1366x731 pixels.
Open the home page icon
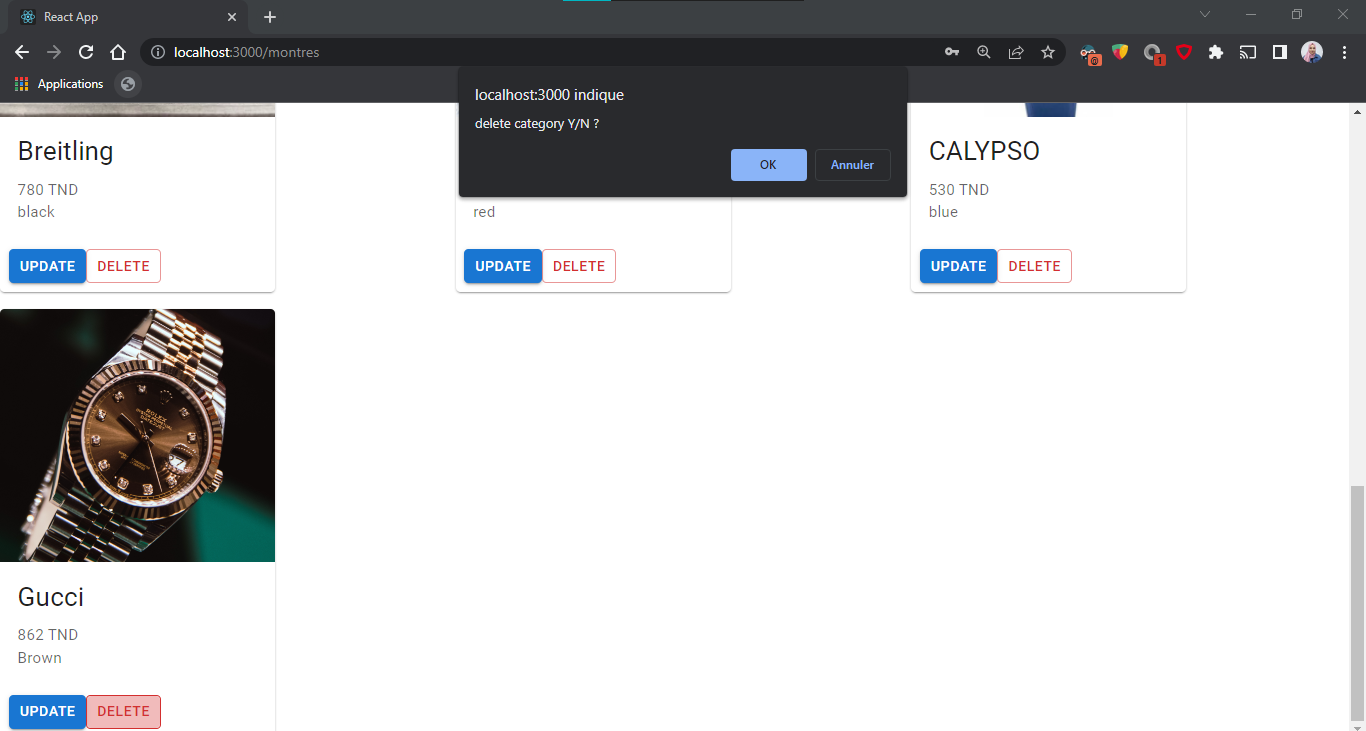coord(118,52)
